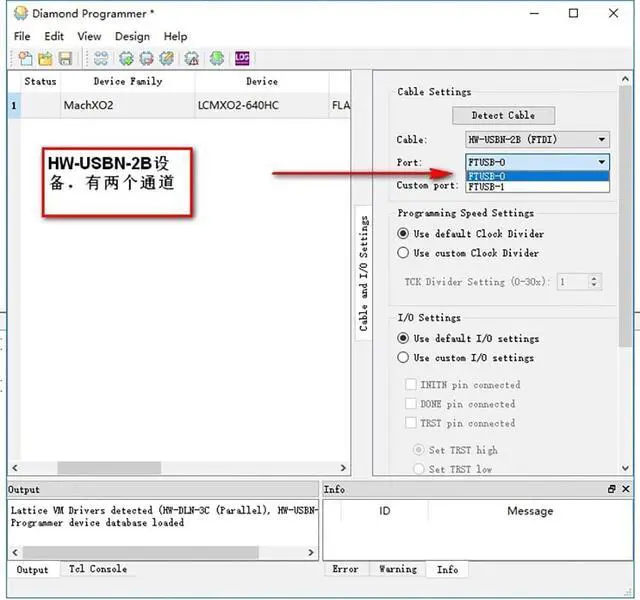640x600 pixels.
Task: Open the Cable dropdown showing HW-USBN-2B (FTDI)
Action: click(537, 140)
